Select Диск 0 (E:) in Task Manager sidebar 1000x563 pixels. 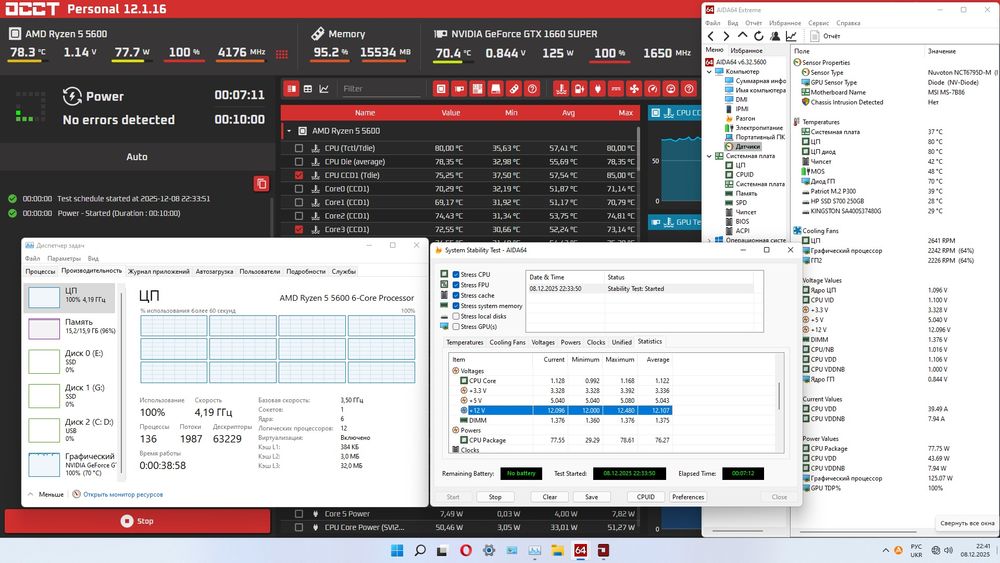pos(70,361)
